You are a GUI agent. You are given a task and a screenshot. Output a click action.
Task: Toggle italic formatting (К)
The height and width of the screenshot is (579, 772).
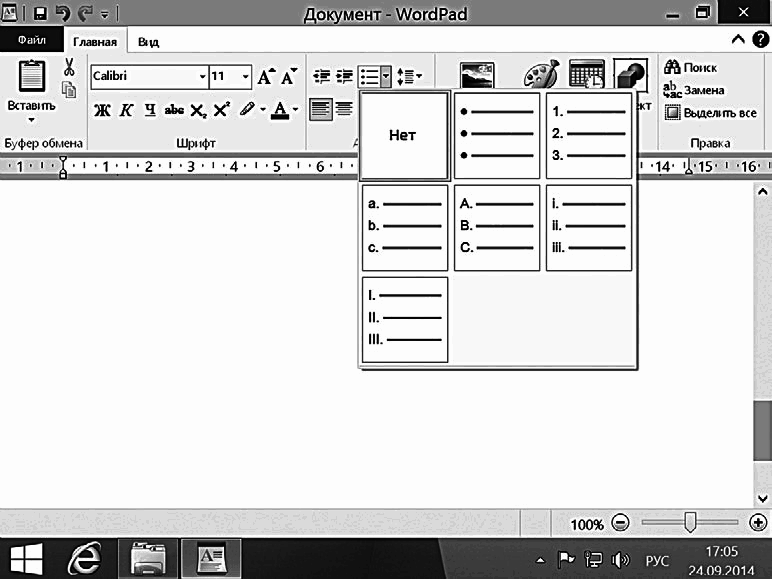pyautogui.click(x=127, y=110)
